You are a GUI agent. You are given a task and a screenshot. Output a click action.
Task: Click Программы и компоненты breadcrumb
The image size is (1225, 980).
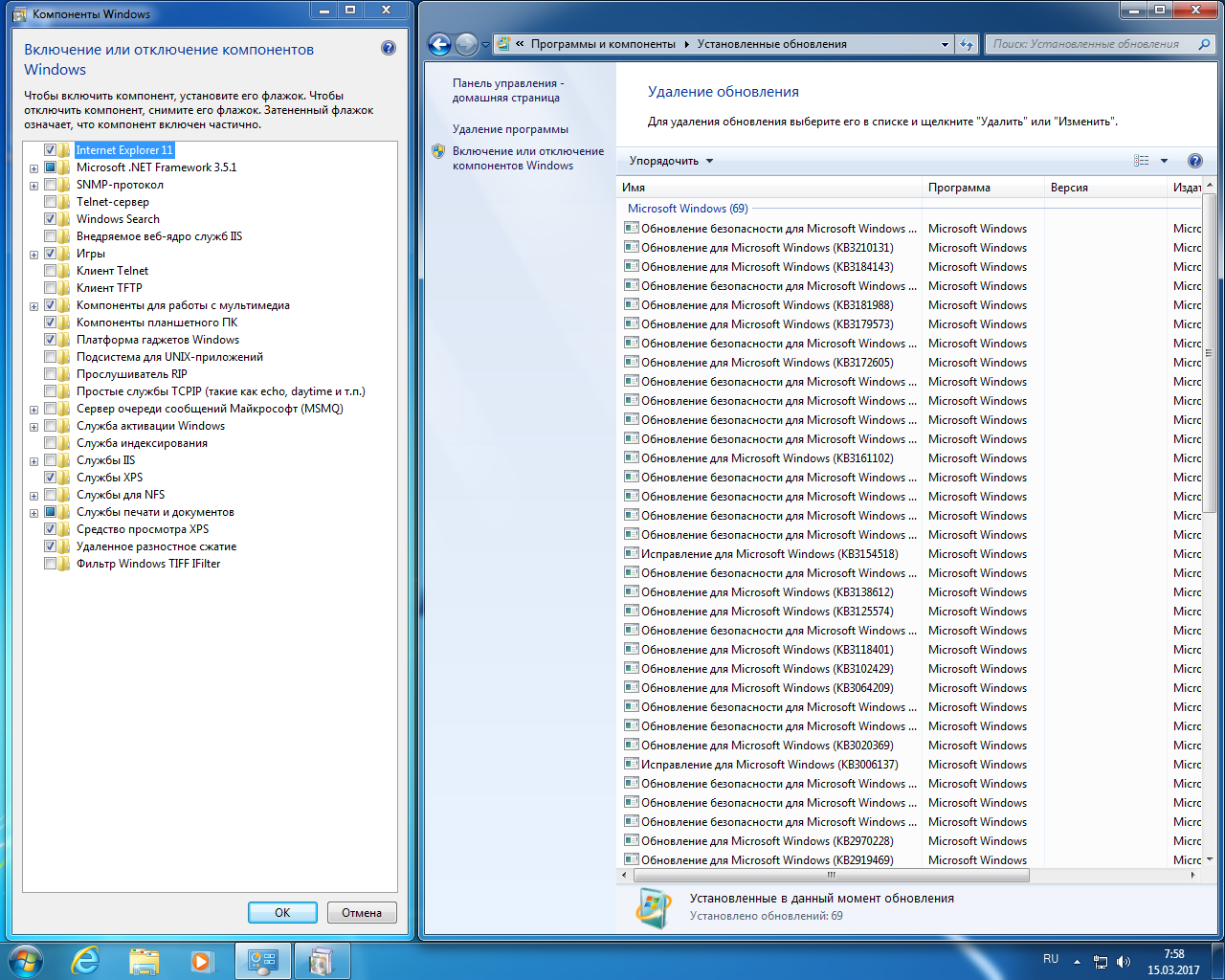click(x=603, y=44)
